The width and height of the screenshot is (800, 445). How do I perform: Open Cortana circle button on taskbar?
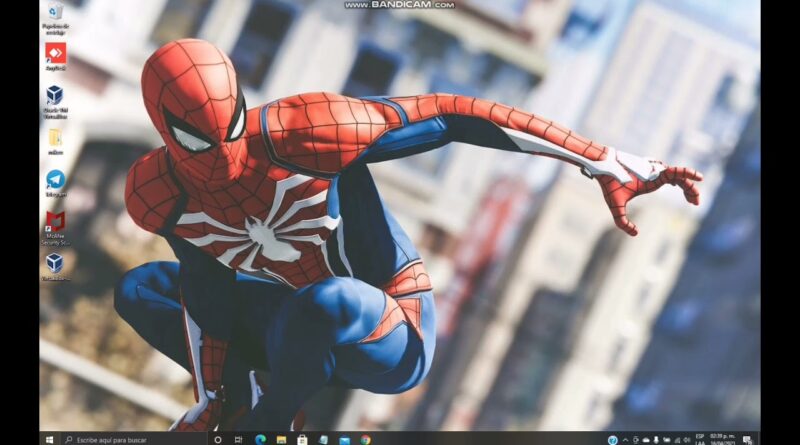[x=218, y=439]
